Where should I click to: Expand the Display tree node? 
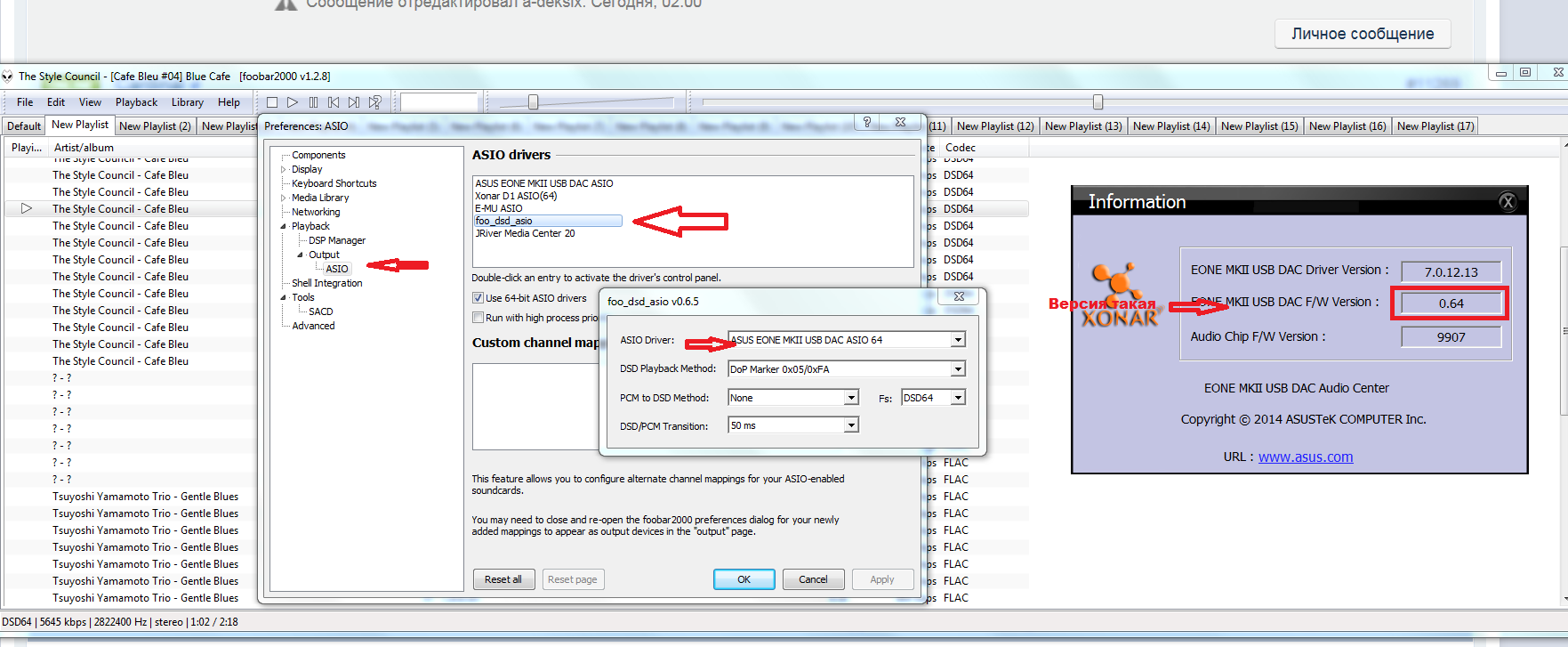click(x=284, y=169)
